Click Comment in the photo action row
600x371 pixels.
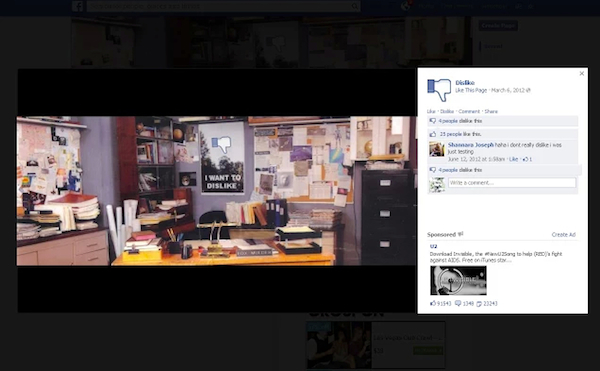[469, 111]
